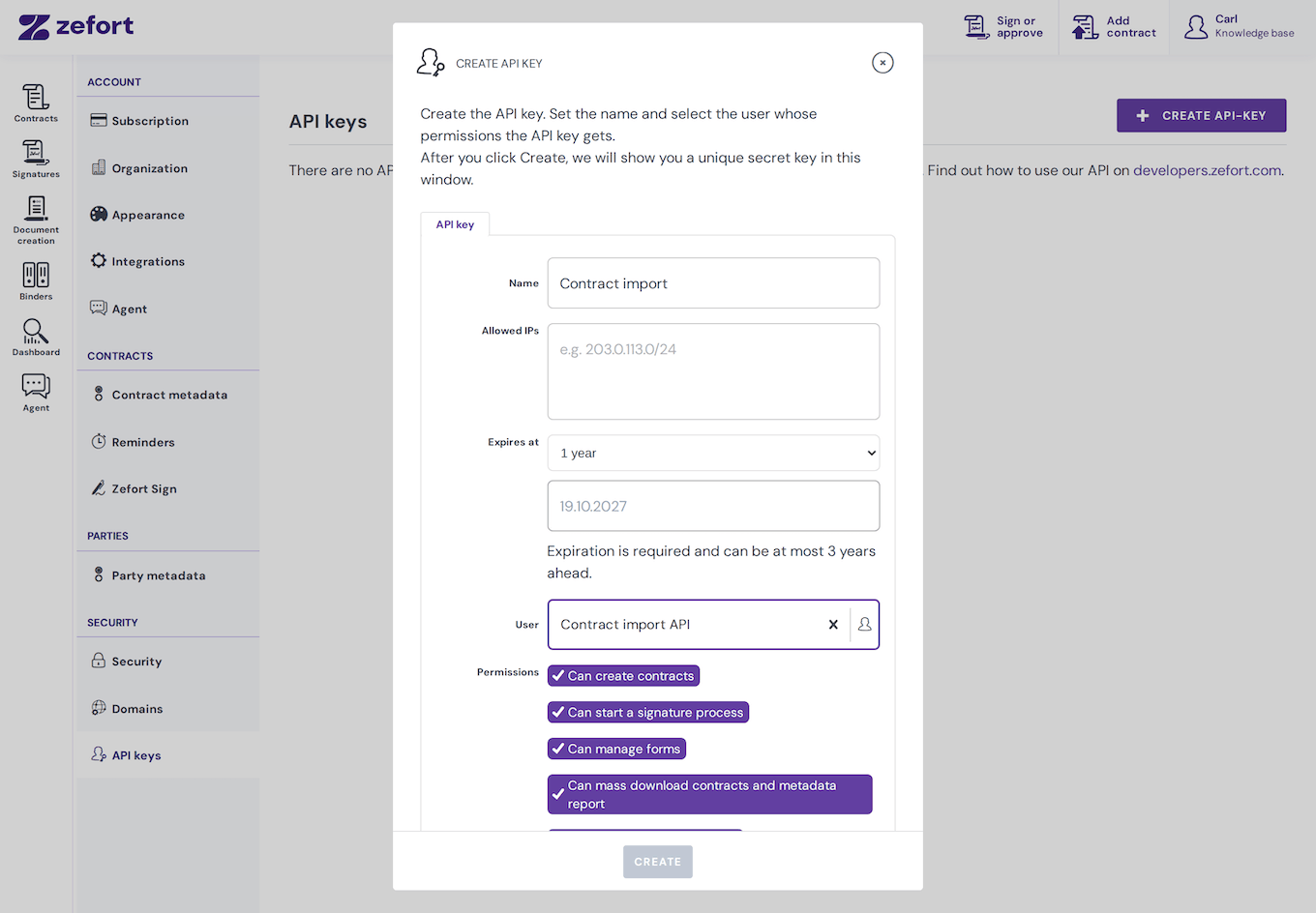The width and height of the screenshot is (1316, 913).
Task: Click into the Allowed IPs text area
Action: 713,371
